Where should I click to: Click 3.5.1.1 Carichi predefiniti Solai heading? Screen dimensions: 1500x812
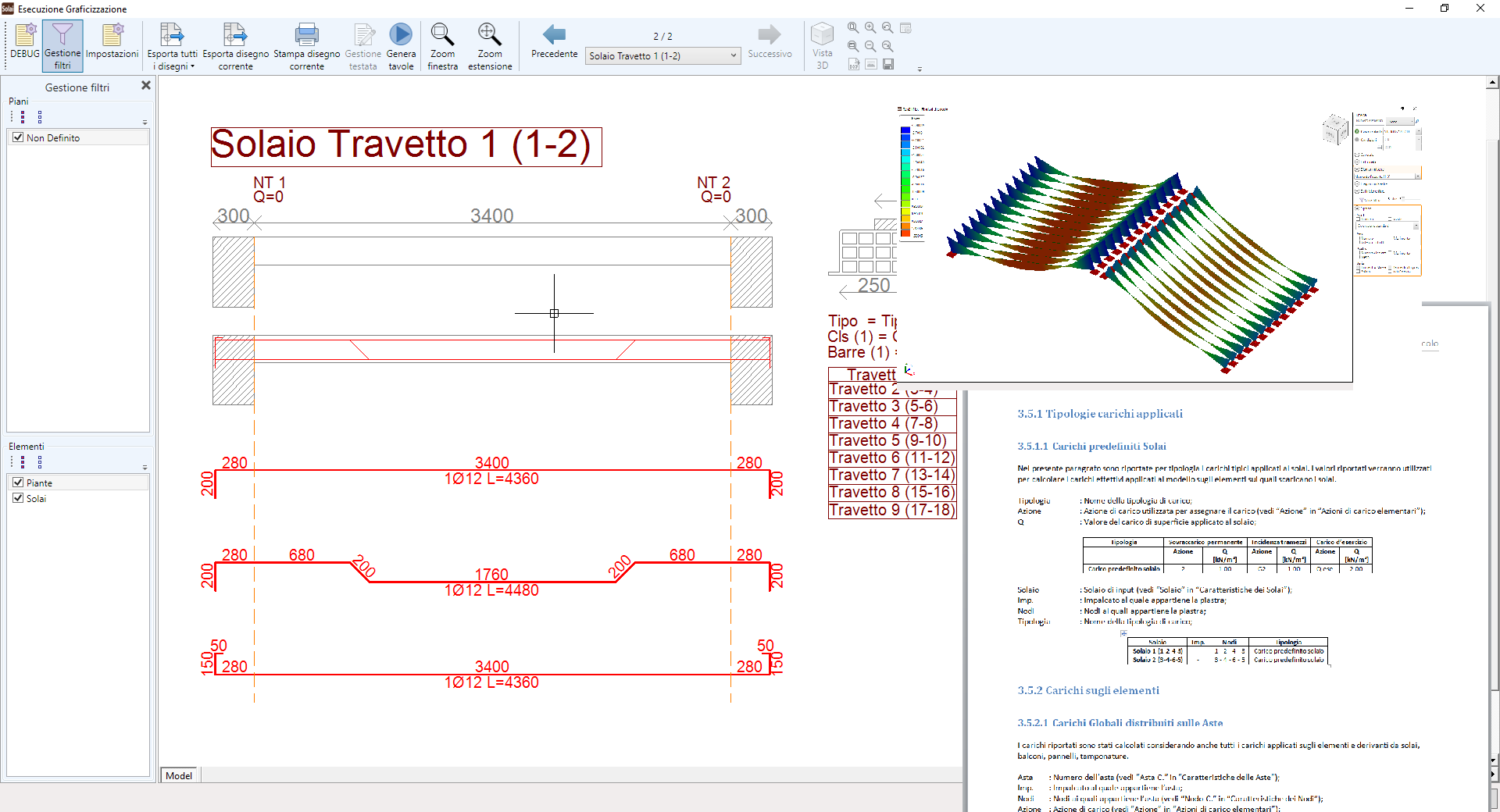(1091, 447)
